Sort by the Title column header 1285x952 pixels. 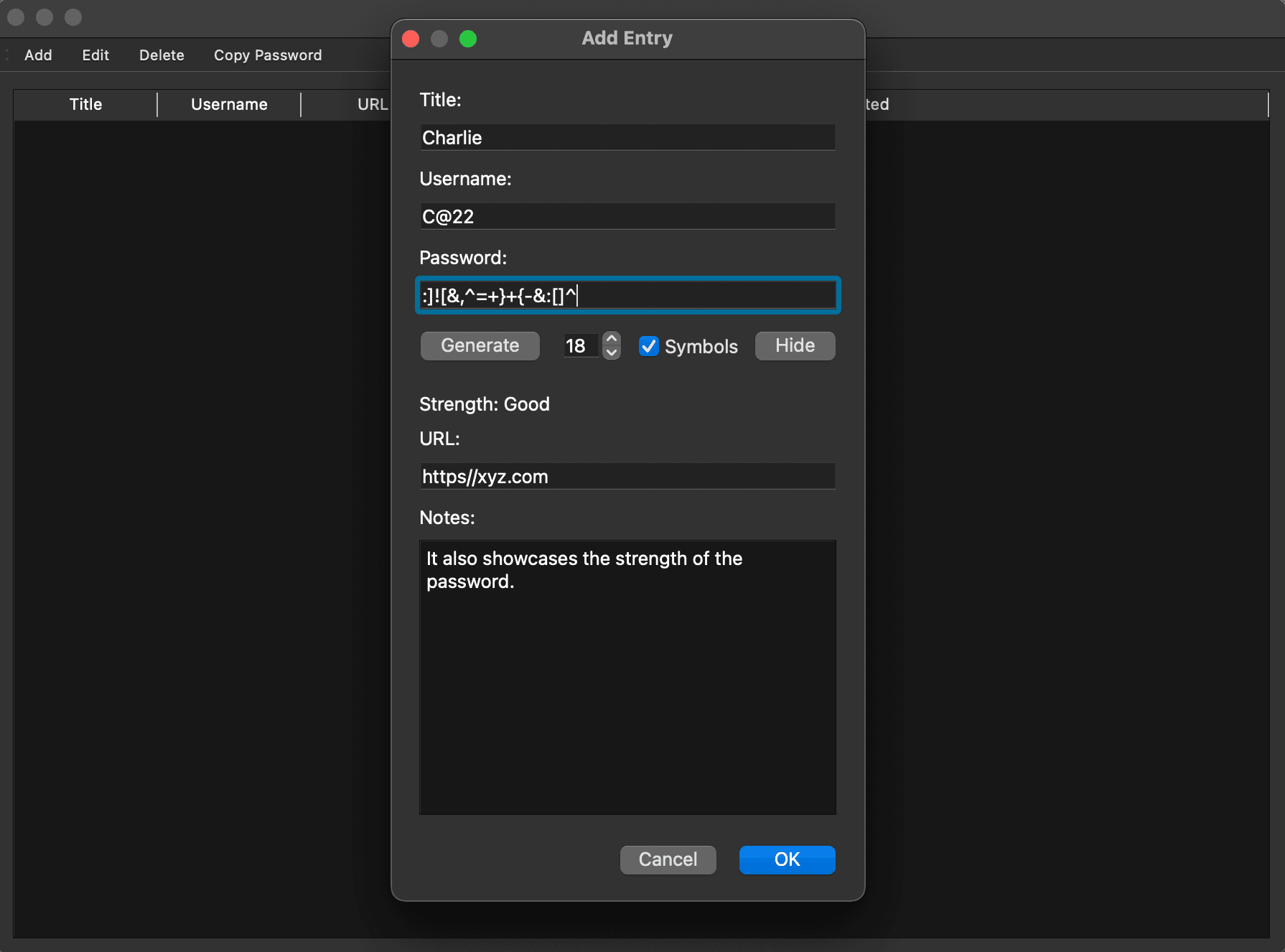click(85, 105)
